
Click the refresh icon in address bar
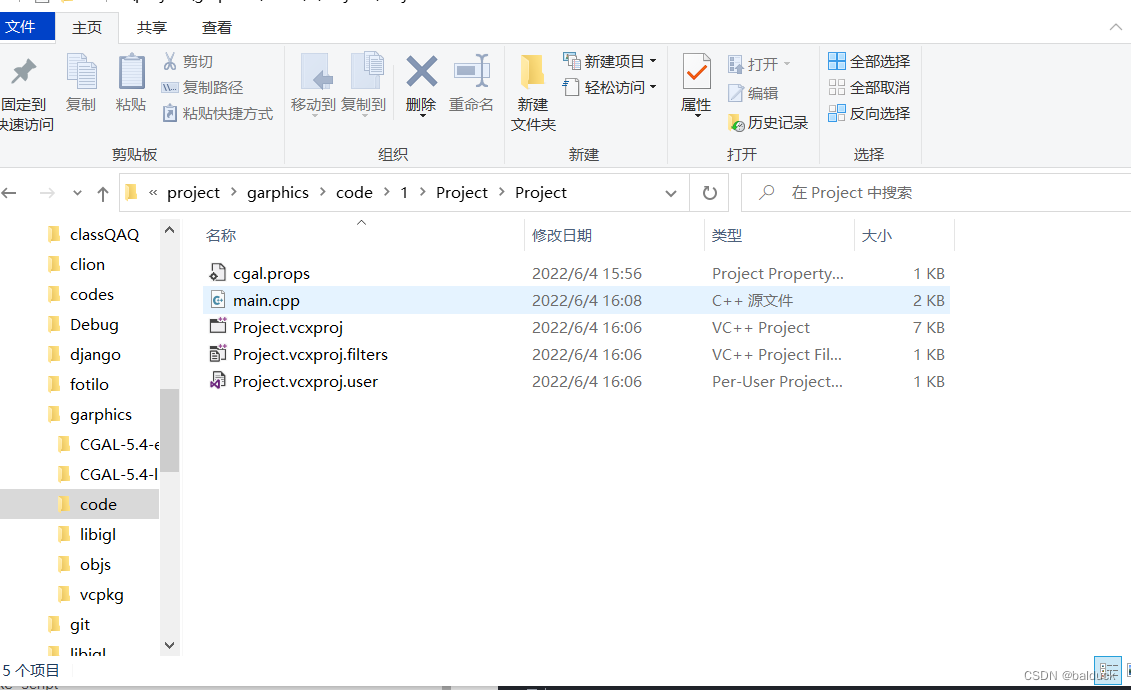[709, 192]
